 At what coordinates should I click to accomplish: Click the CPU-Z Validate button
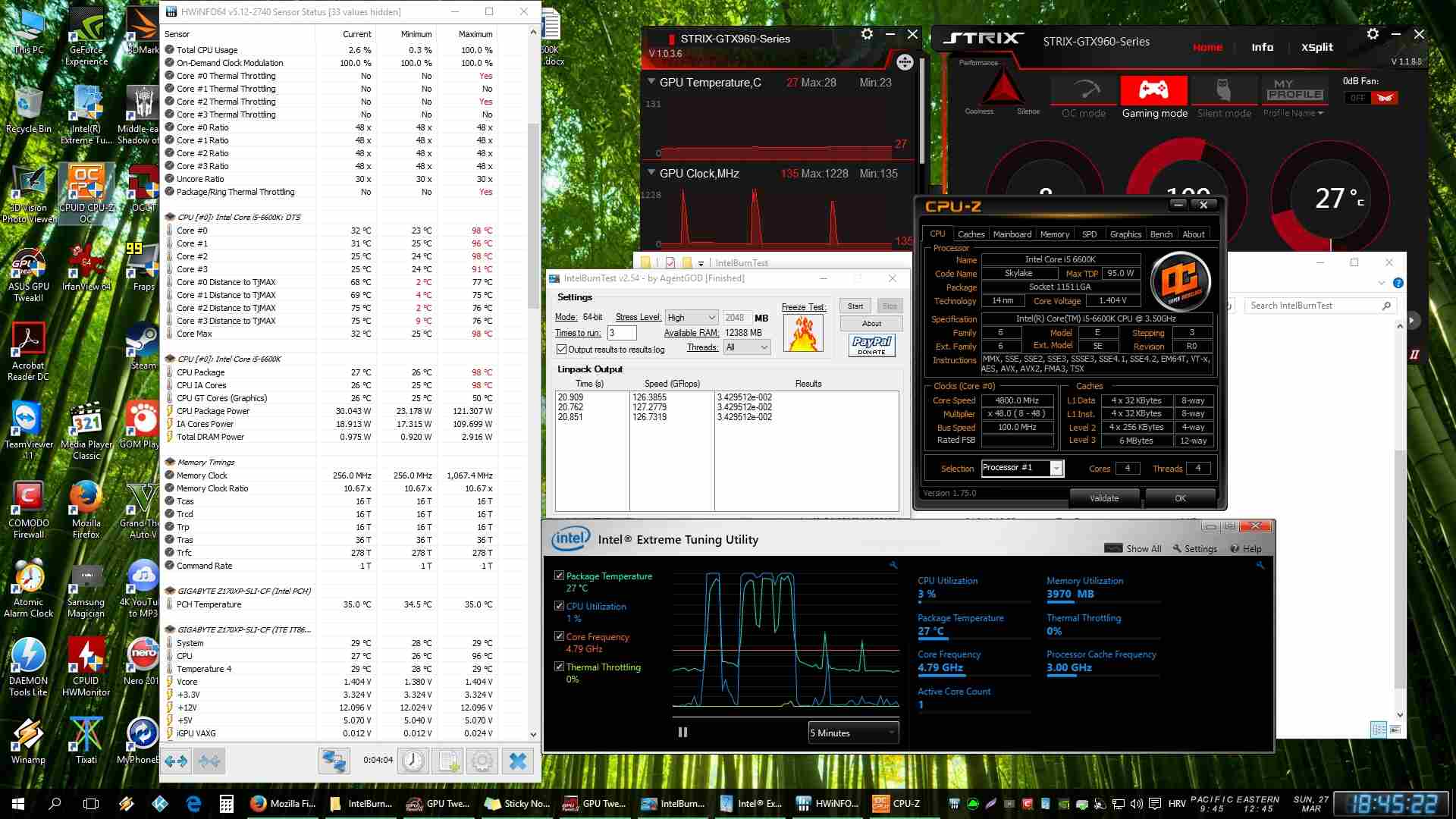tap(1104, 498)
